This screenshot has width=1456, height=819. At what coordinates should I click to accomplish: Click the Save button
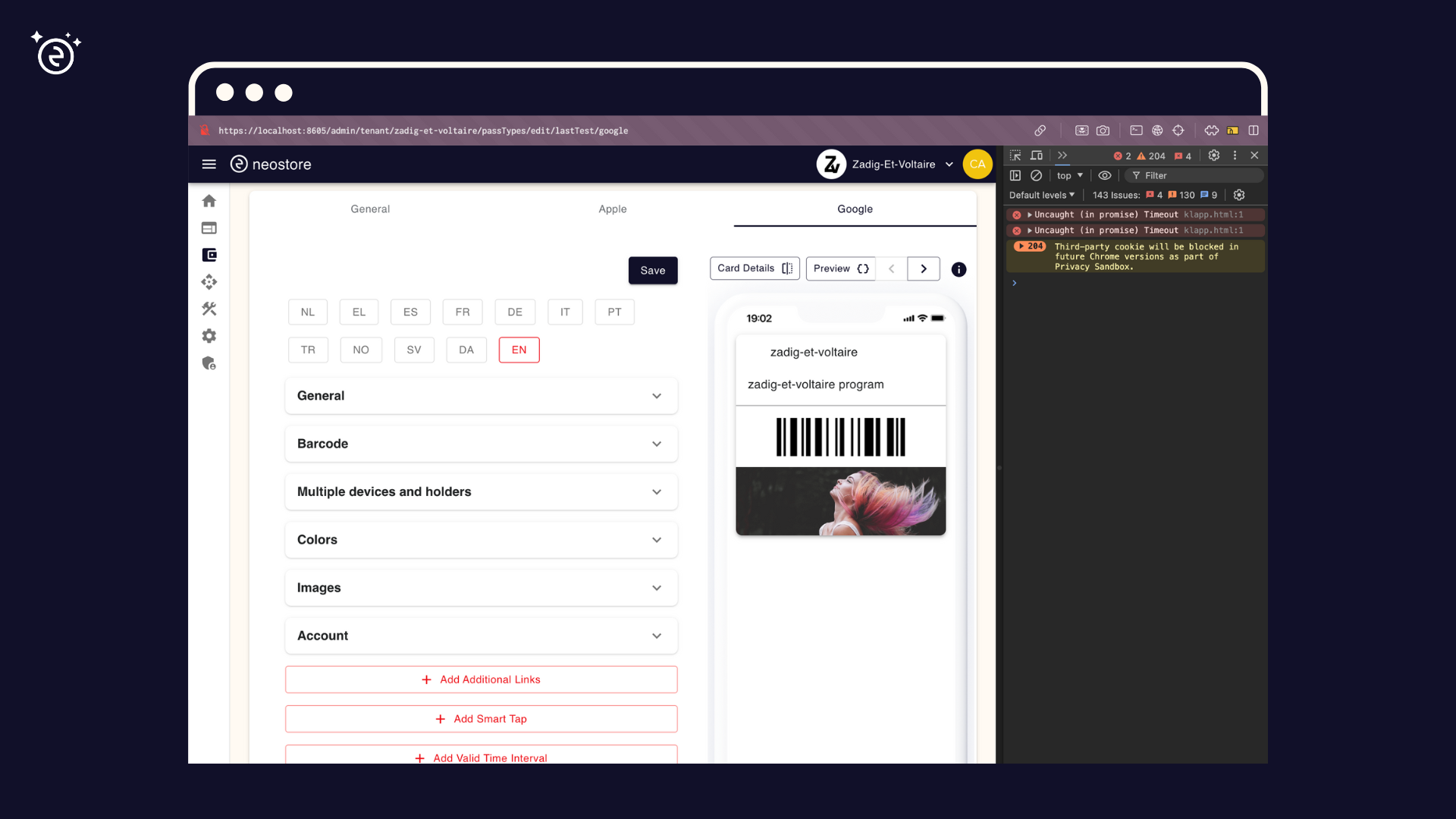point(652,270)
